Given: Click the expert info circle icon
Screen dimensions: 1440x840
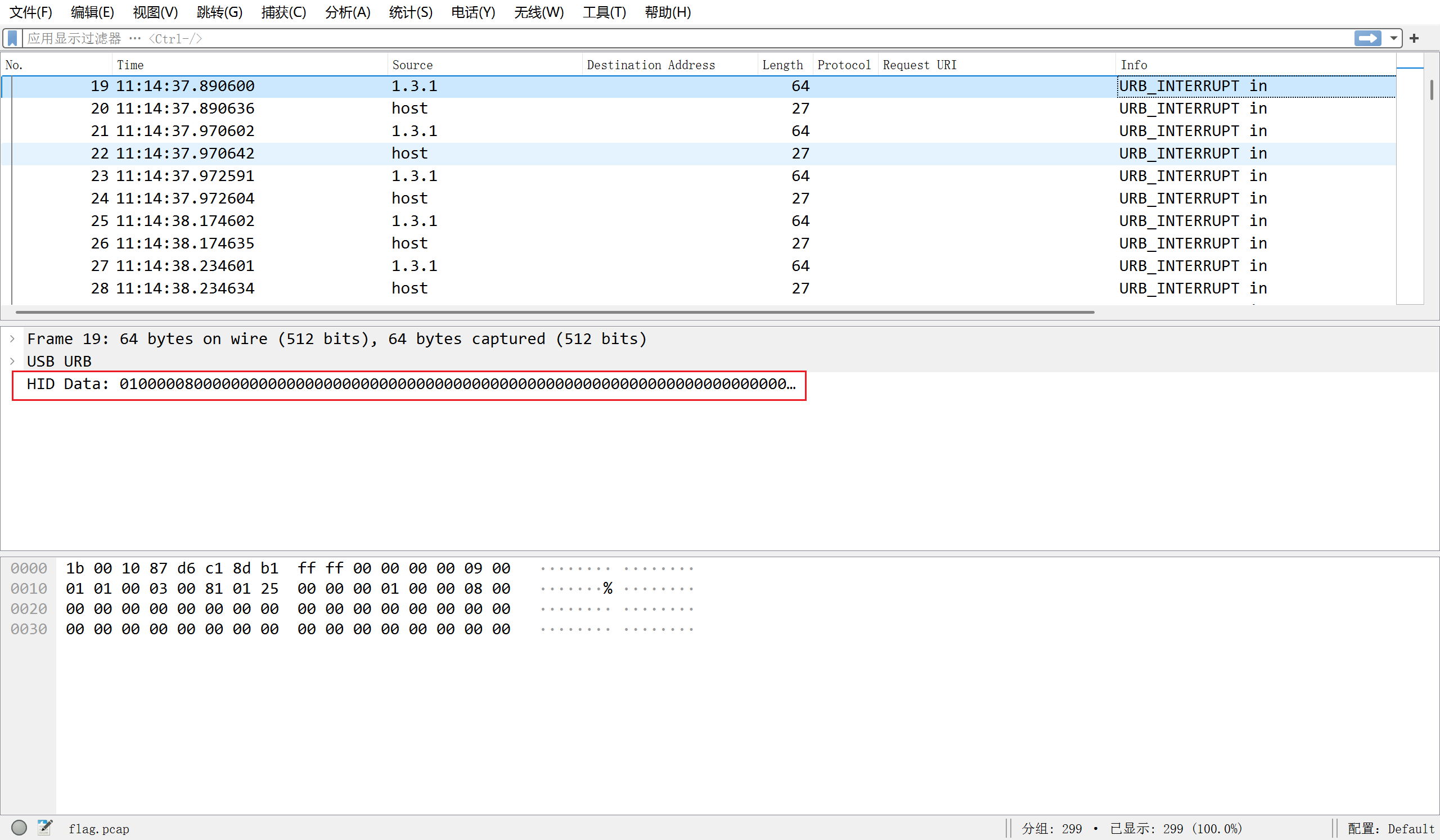Looking at the screenshot, I should click(x=19, y=828).
